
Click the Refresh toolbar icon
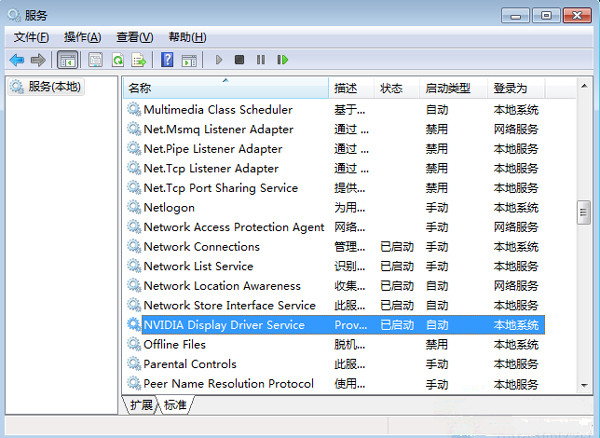(117, 60)
